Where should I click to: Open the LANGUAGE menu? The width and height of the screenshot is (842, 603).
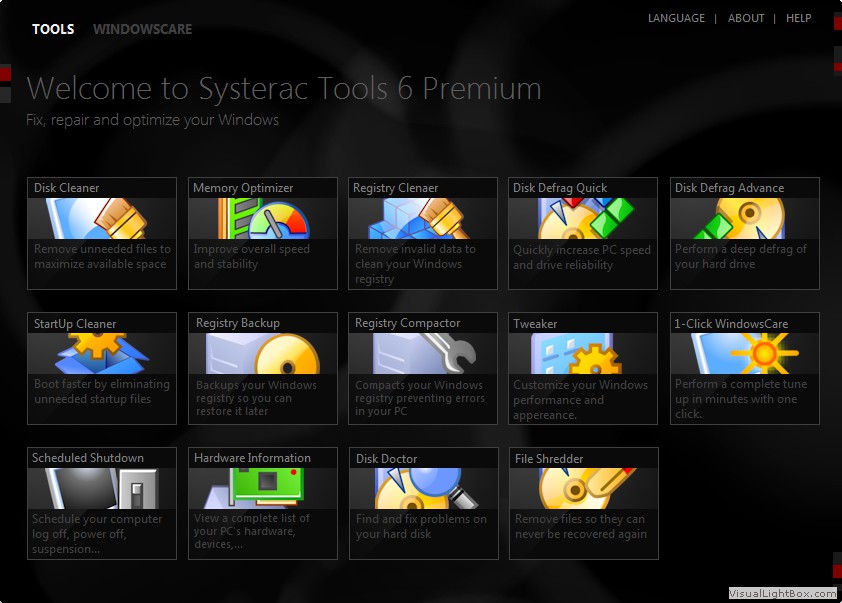677,18
